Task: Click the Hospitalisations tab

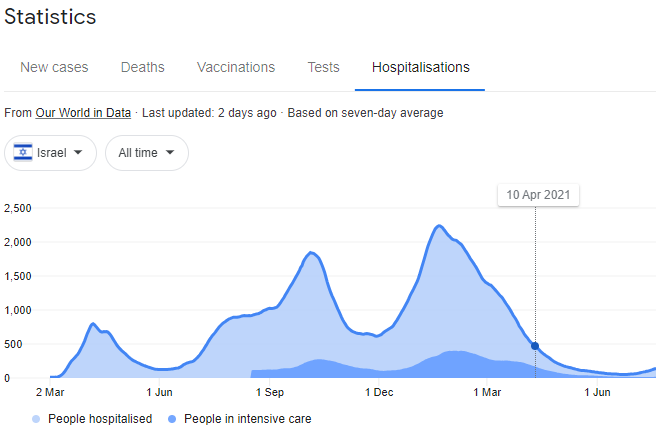Action: [x=421, y=68]
